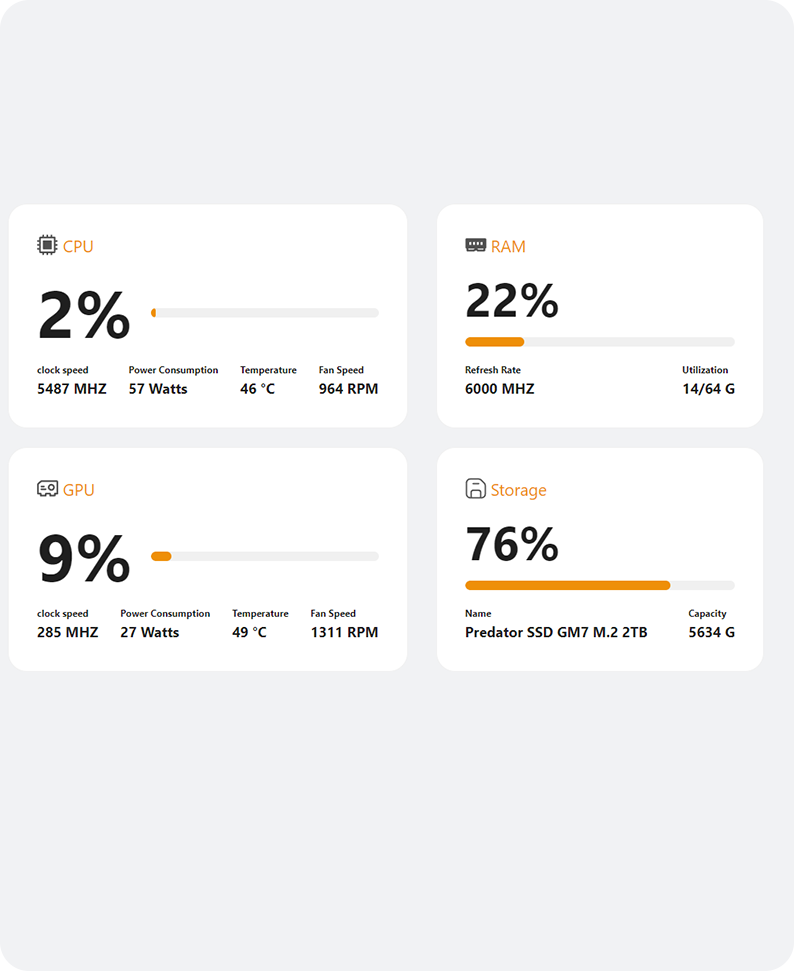
Task: Click the GPU usage progress bar
Action: tap(265, 556)
